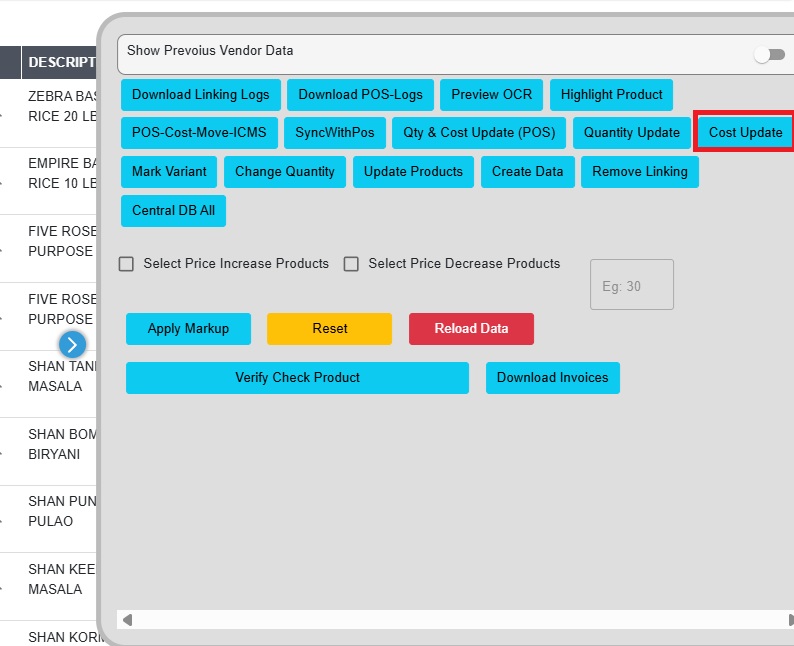Click SyncWithPos button
Image resolution: width=794 pixels, height=646 pixels.
pos(335,133)
